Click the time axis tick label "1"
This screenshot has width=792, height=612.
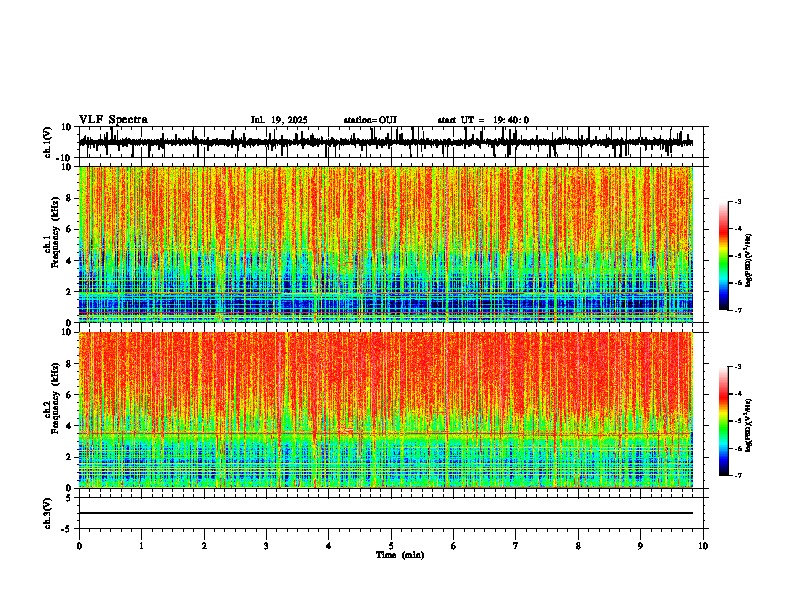tap(141, 546)
